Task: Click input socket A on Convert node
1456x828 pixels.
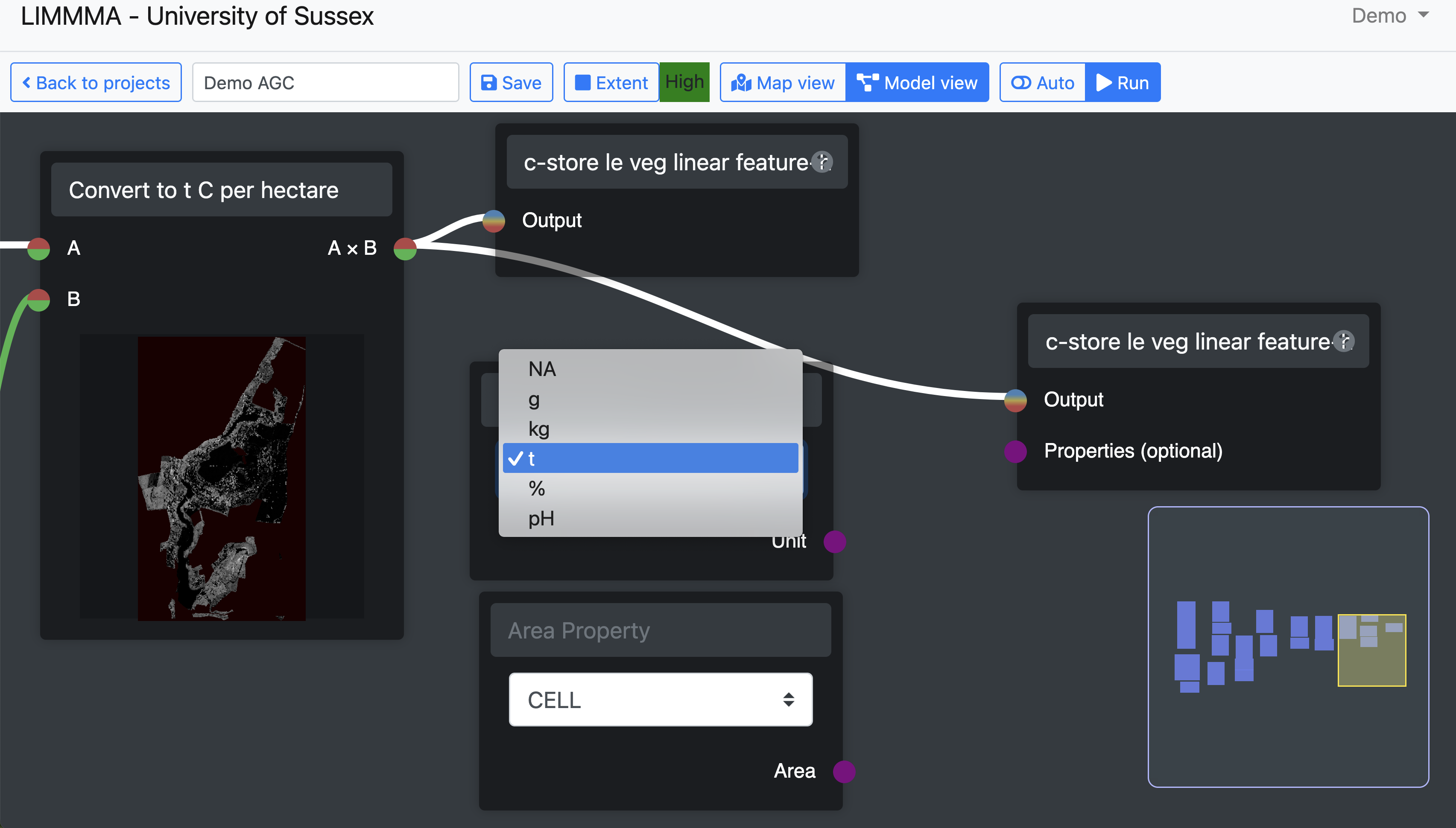Action: (39, 248)
